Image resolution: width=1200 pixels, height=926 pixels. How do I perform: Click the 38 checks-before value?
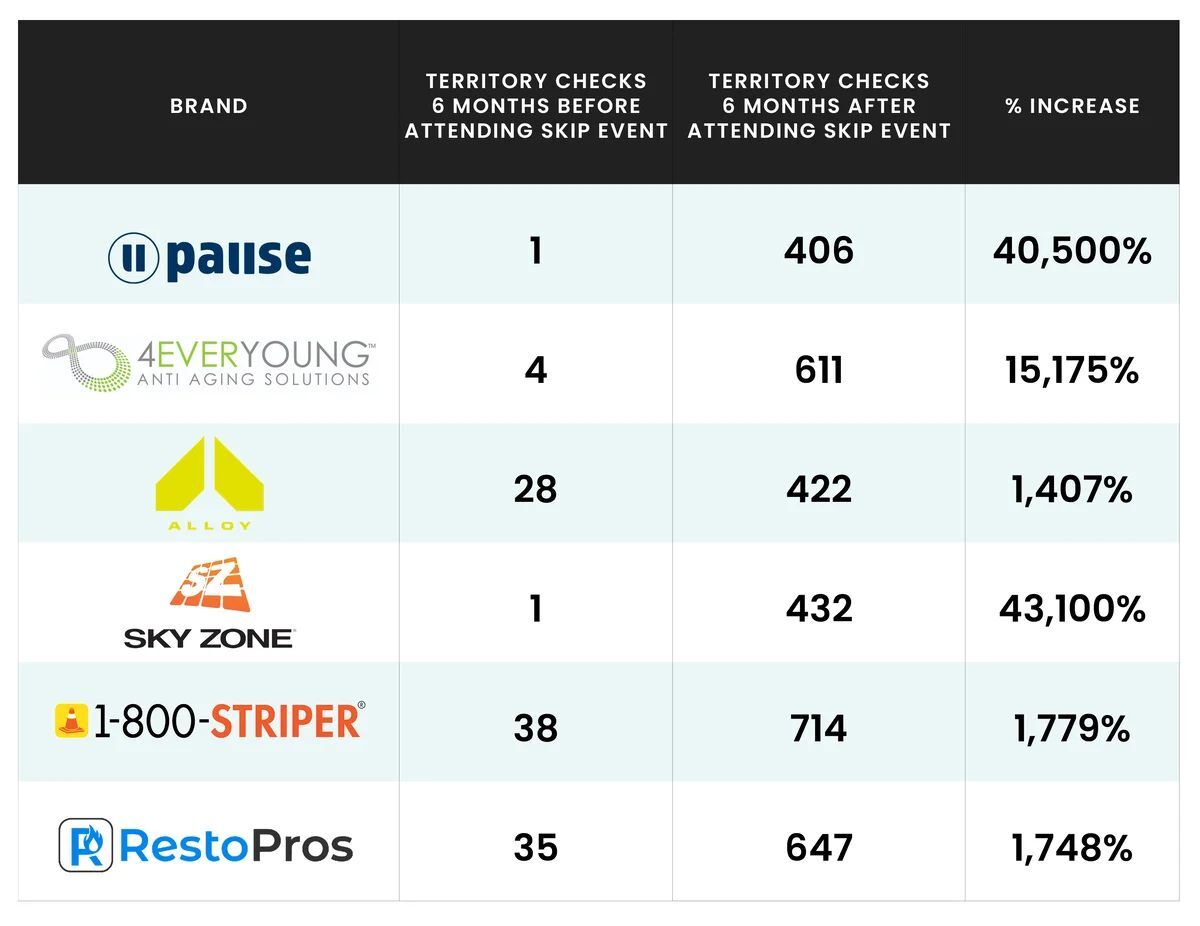536,728
